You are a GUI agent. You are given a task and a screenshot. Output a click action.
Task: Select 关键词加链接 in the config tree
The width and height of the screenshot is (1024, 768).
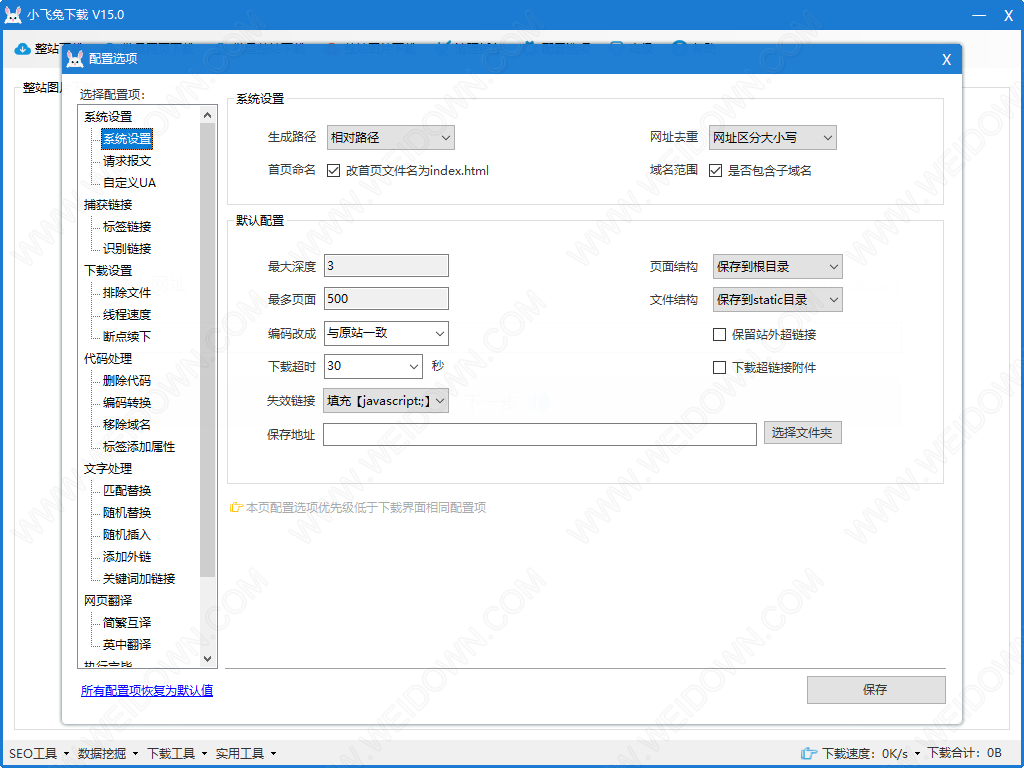click(139, 579)
